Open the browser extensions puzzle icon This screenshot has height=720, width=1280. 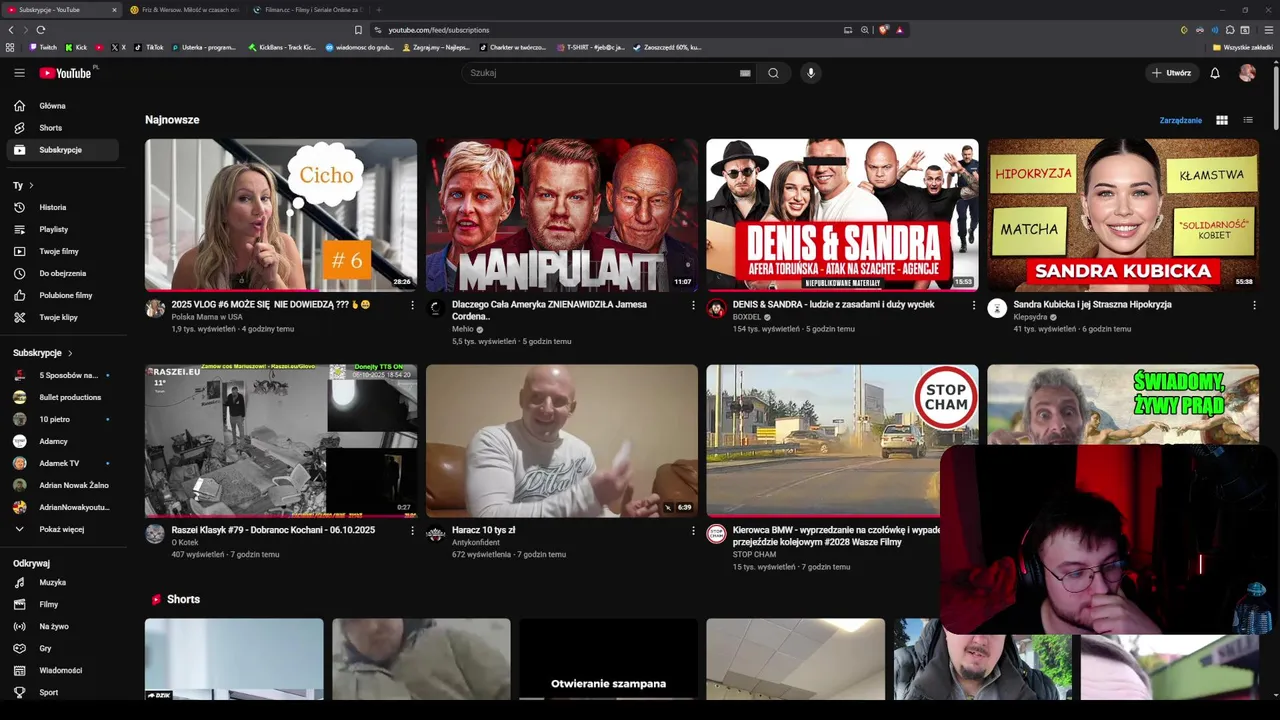pos(1230,30)
